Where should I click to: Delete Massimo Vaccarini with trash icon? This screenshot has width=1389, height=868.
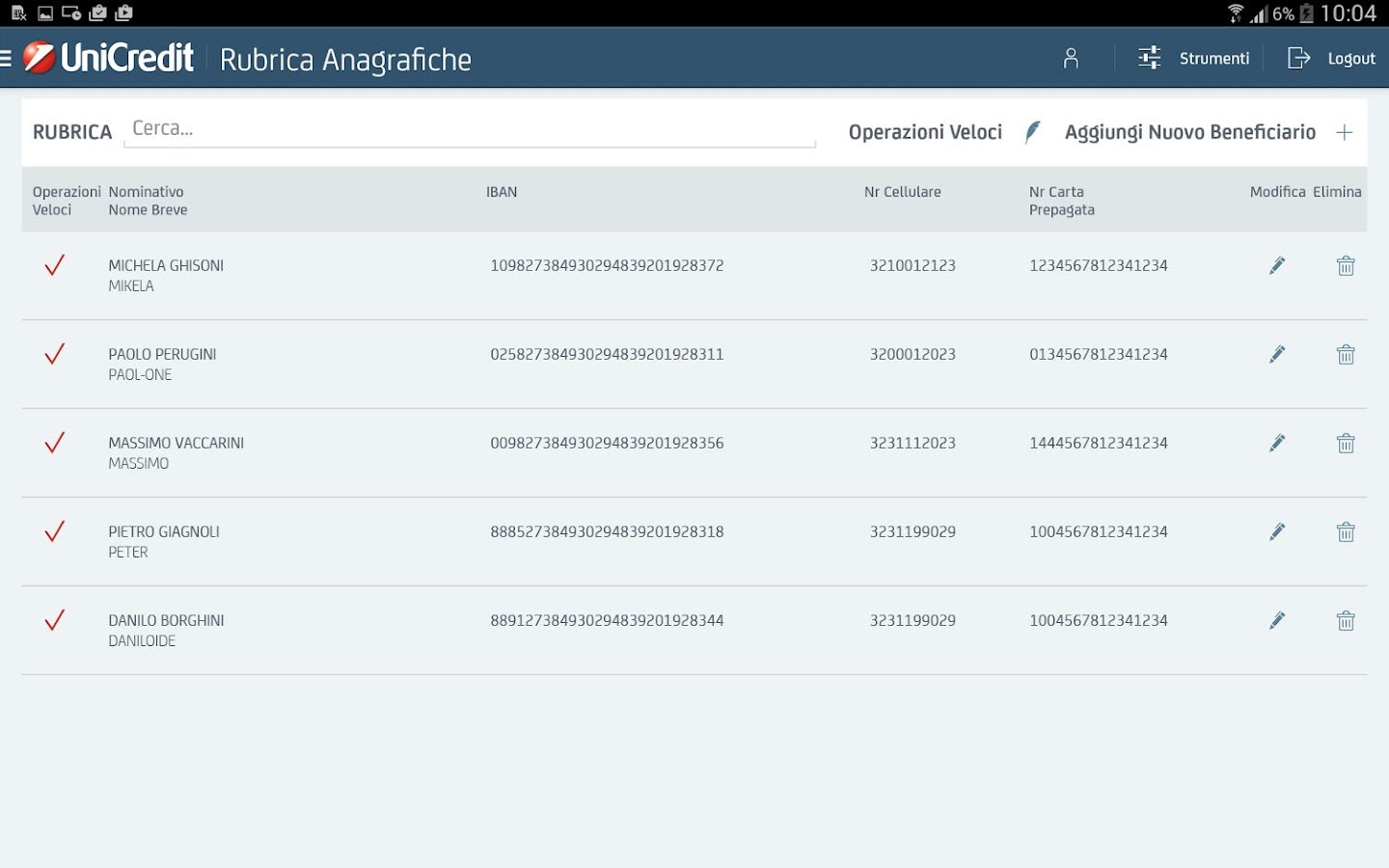point(1346,443)
